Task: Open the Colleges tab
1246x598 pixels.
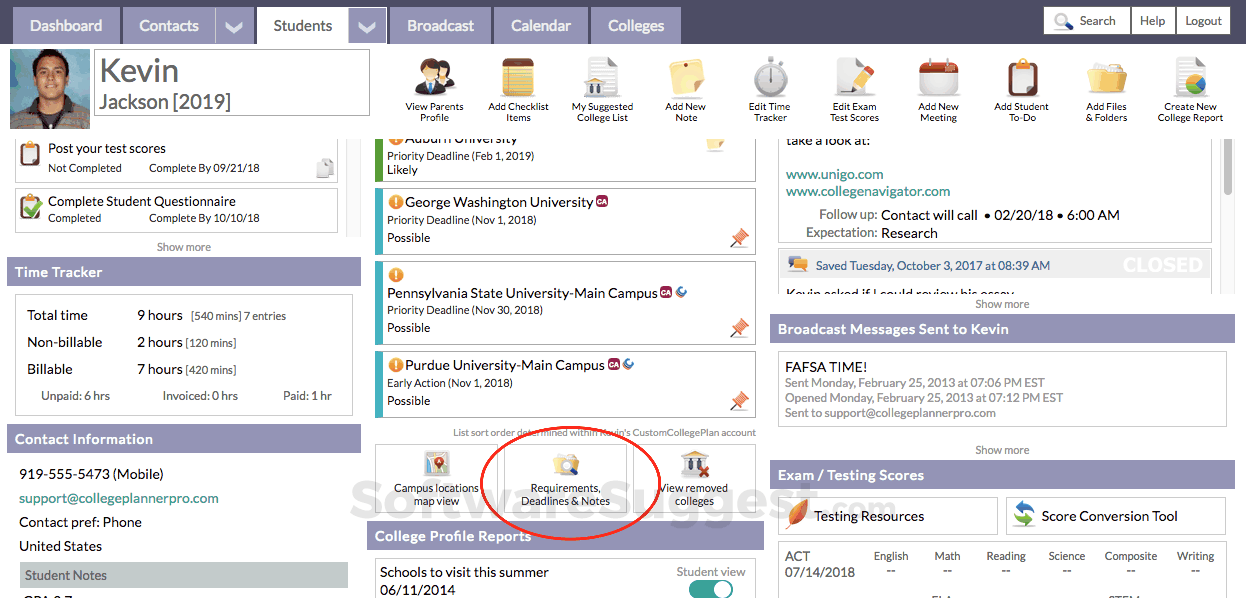Action: [x=635, y=26]
